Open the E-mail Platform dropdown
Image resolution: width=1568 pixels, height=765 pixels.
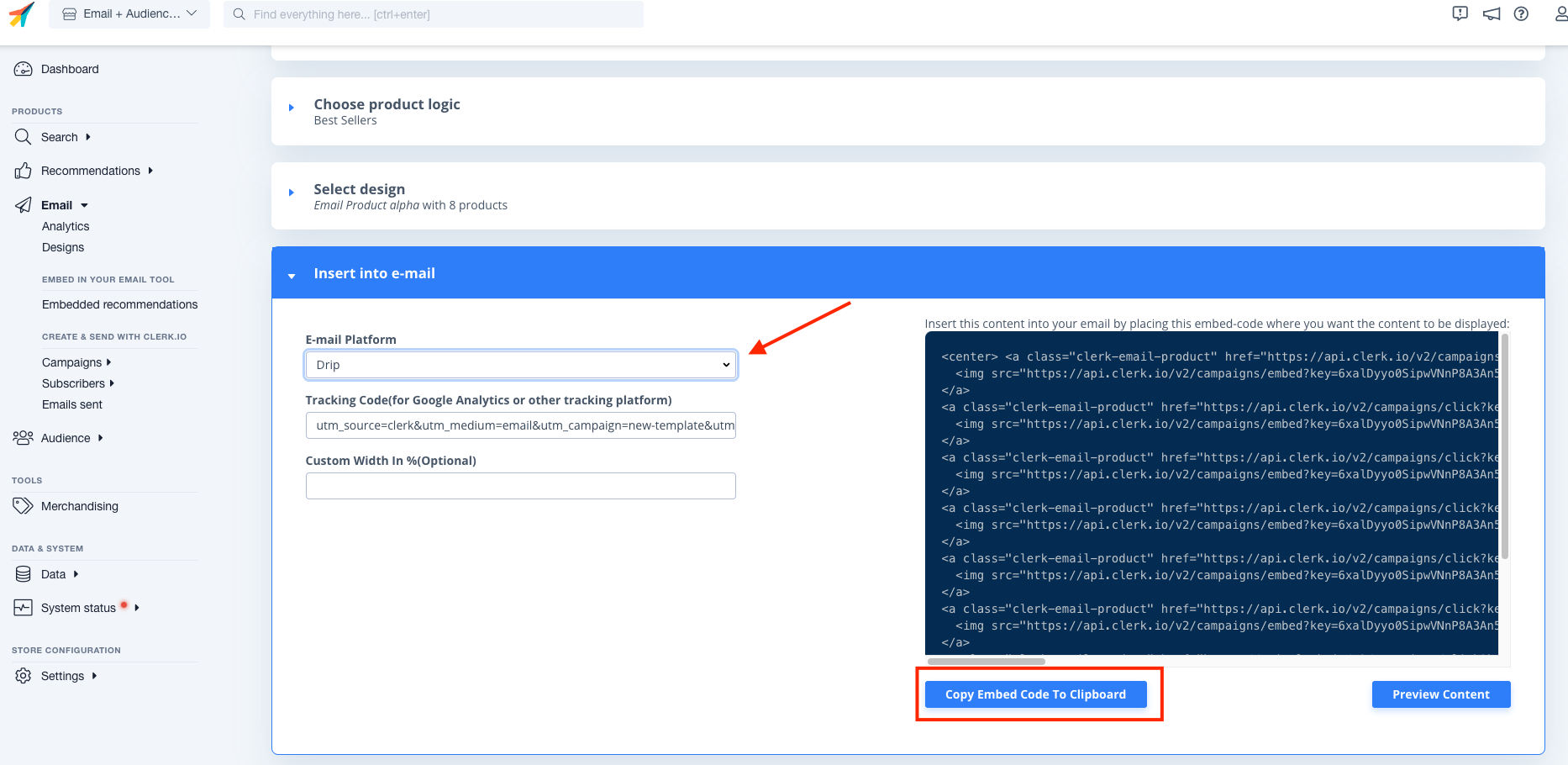[520, 365]
